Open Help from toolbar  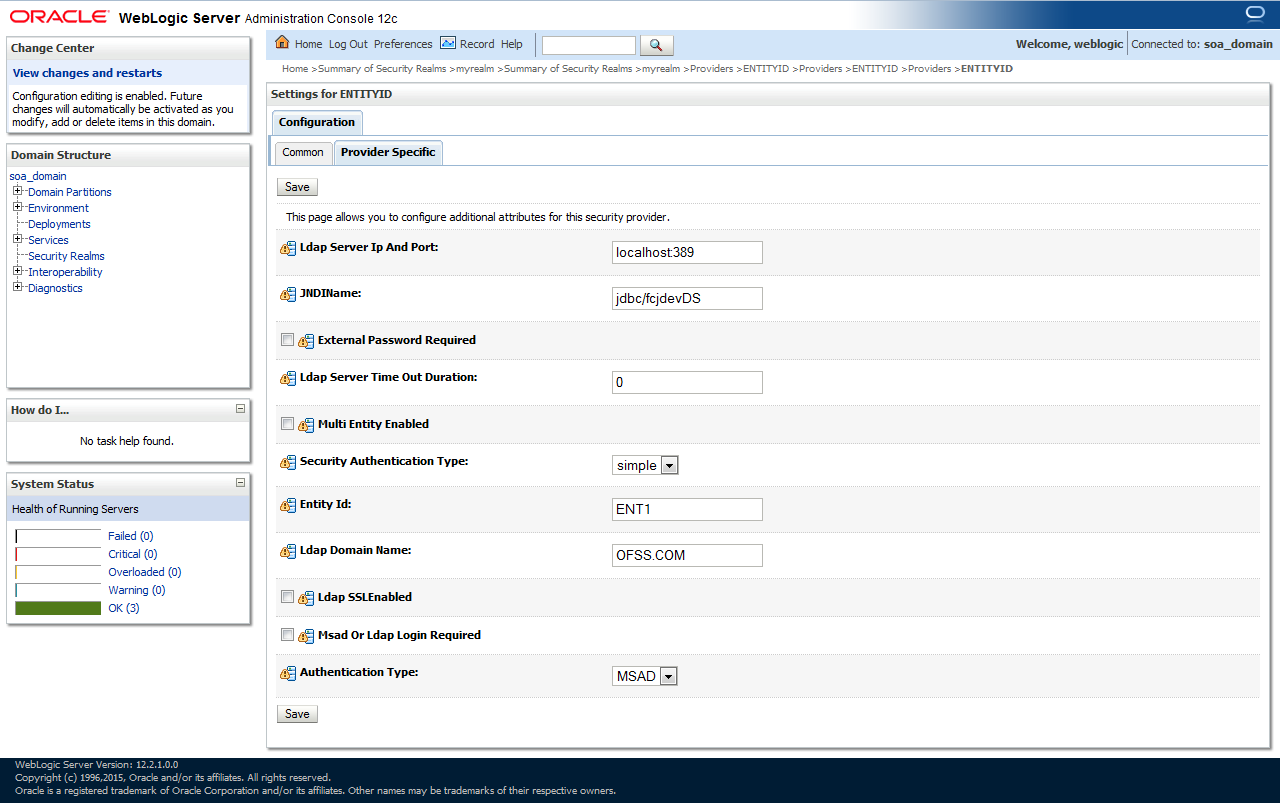(512, 44)
